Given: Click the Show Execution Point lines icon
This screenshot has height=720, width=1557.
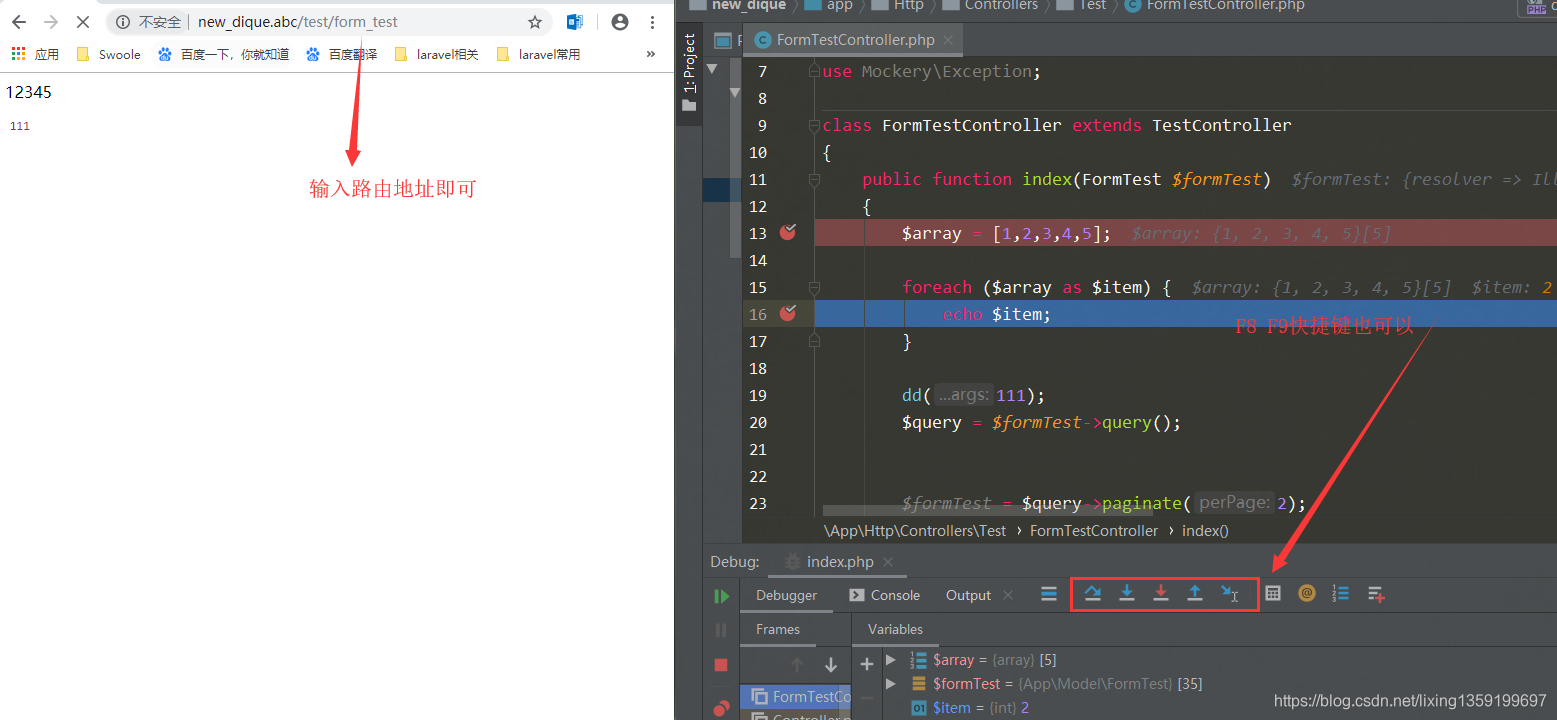Looking at the screenshot, I should [1049, 594].
